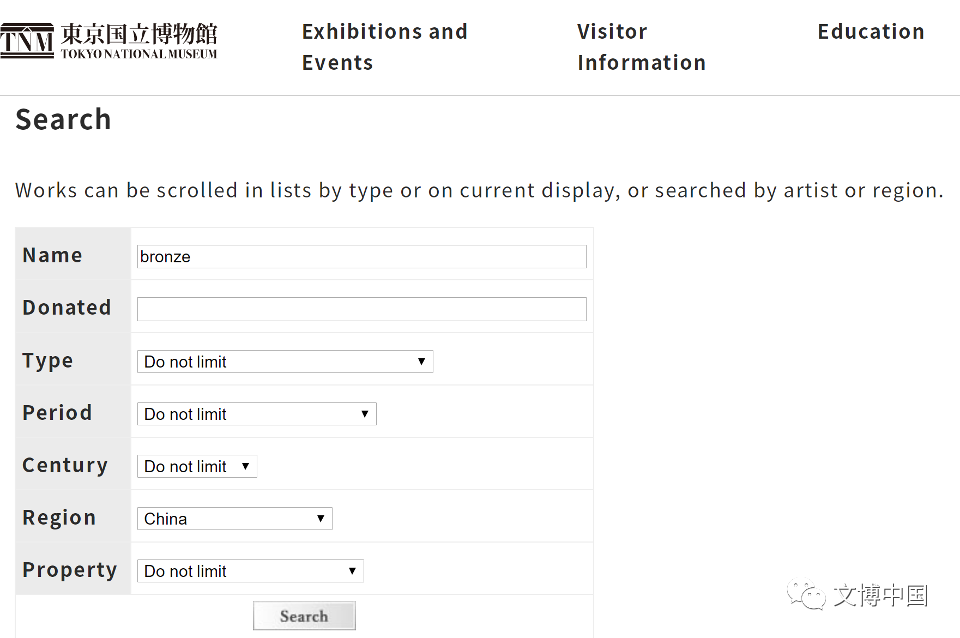Viewport: 960px width, 638px height.
Task: Click the Century dropdown arrow
Action: (x=246, y=467)
